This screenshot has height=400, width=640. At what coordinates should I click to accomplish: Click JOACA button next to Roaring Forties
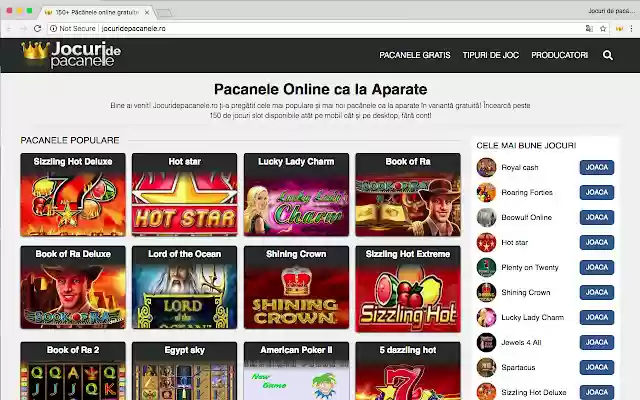(597, 192)
